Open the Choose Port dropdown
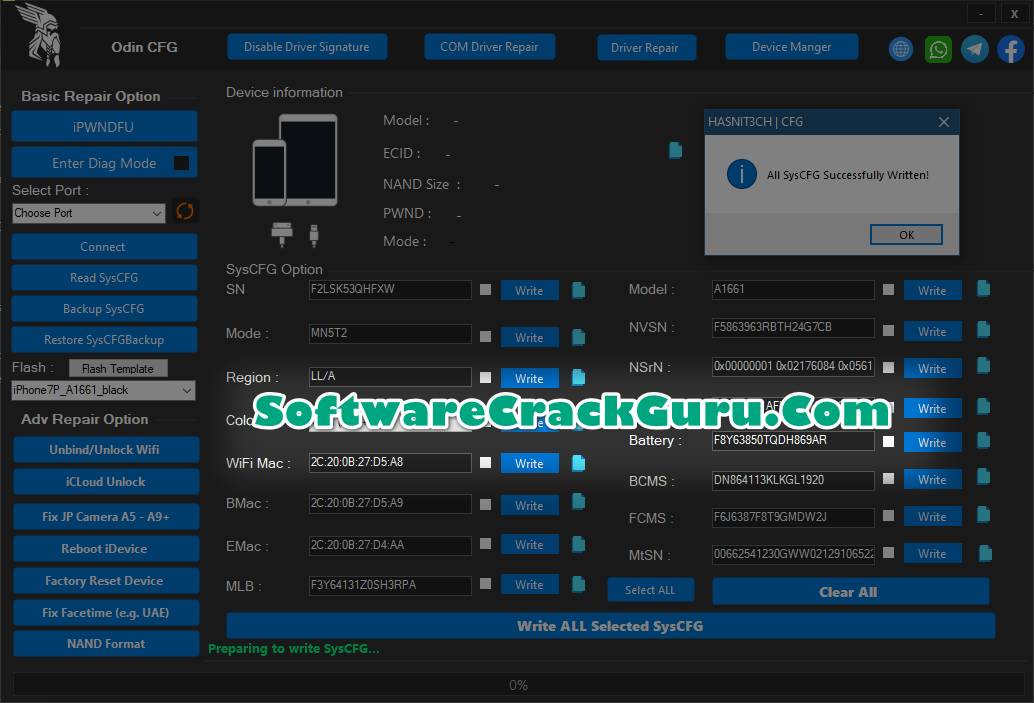Viewport: 1034px width, 703px height. (88, 213)
